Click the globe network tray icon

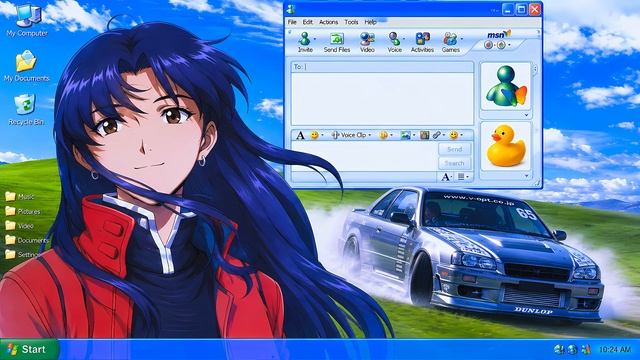pos(572,349)
